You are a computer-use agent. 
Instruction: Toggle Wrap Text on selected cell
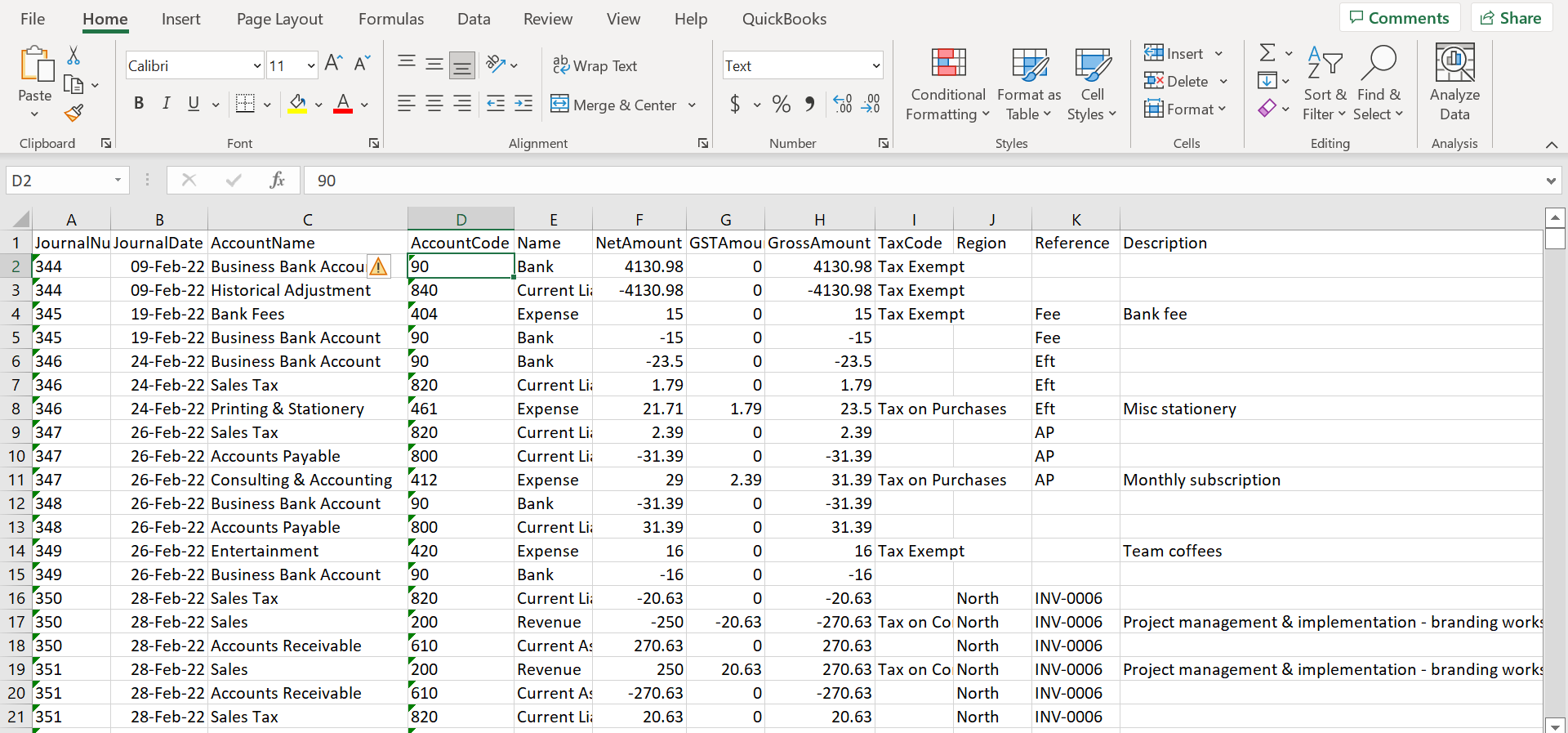(595, 65)
